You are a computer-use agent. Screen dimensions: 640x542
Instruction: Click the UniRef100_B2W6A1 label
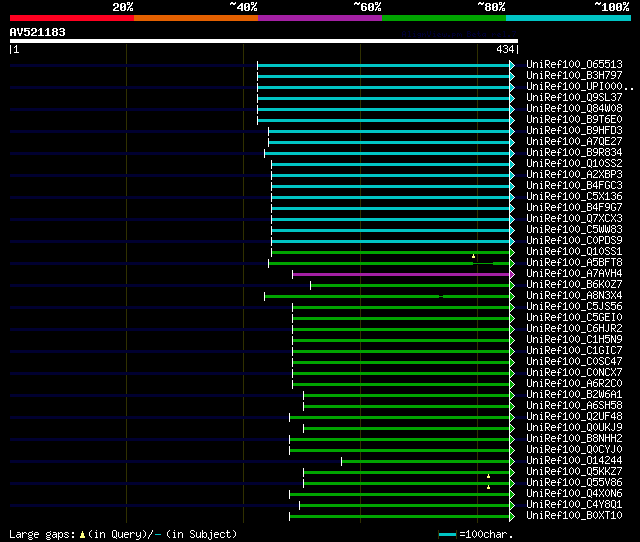(574, 395)
